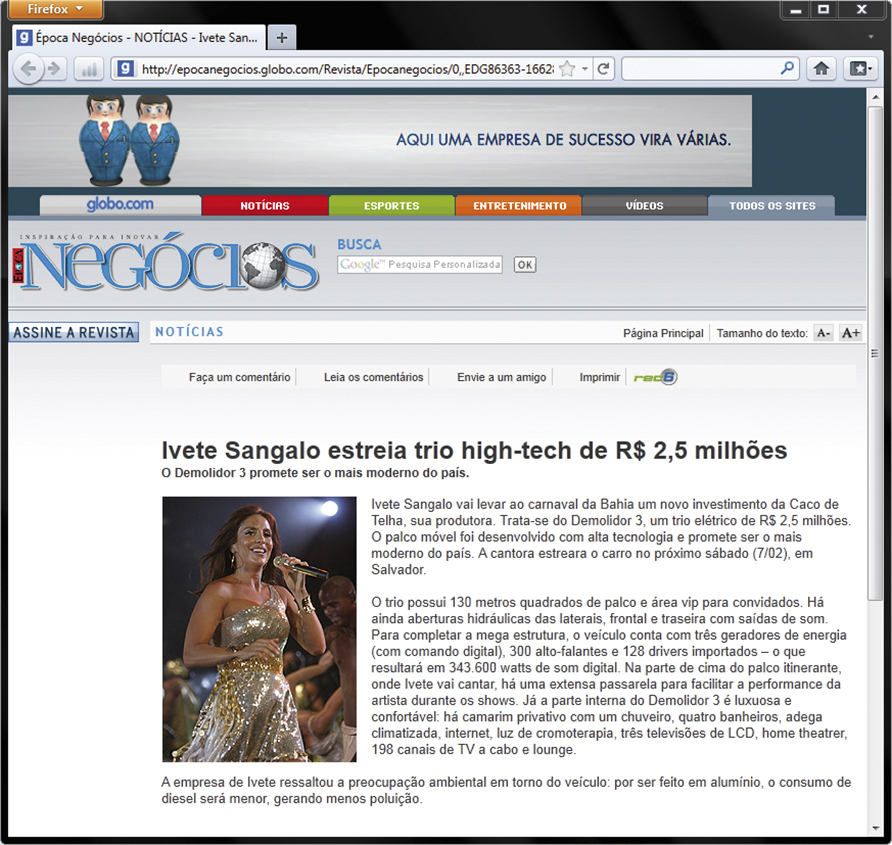Click the site favicon in the address bar
Screen dimensions: 892x845
tap(125, 69)
